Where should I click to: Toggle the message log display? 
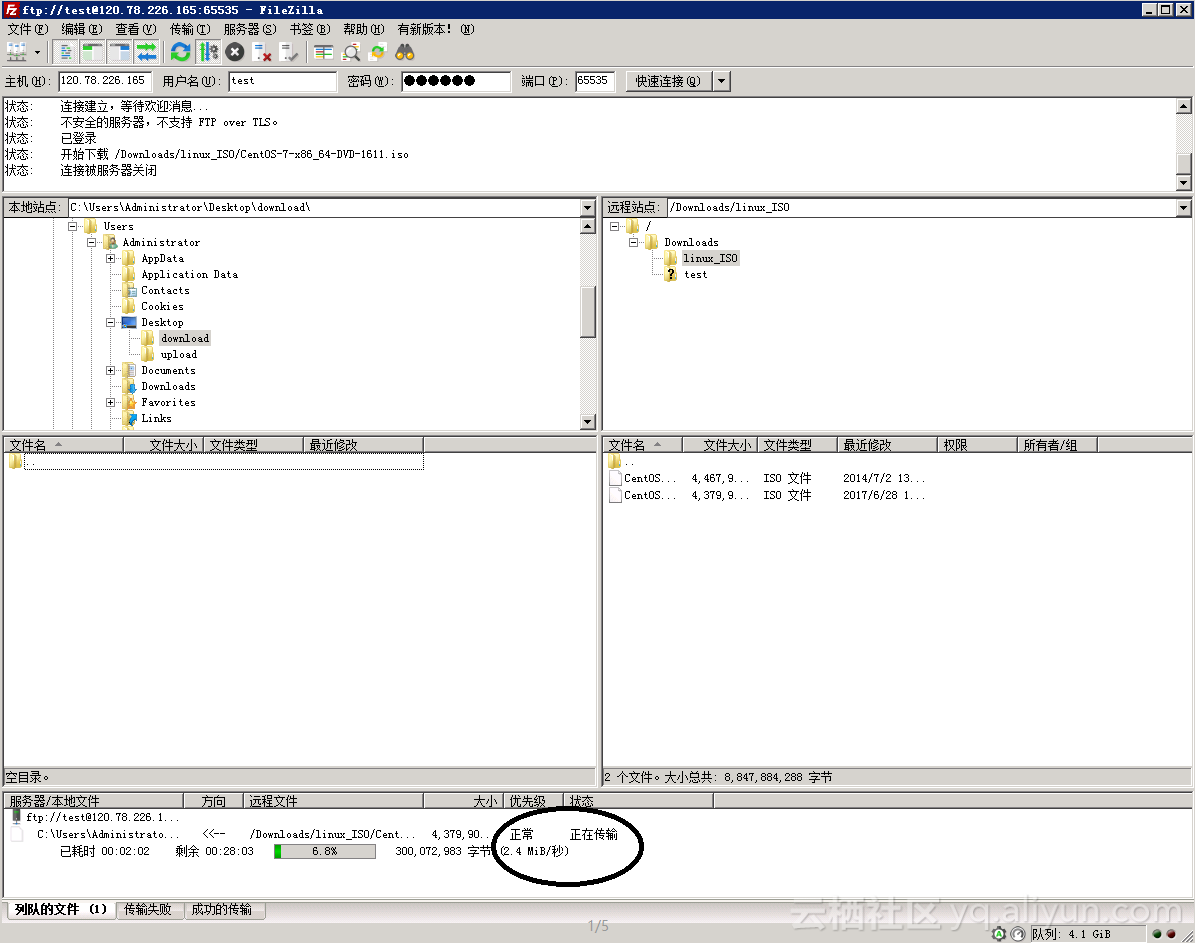point(66,52)
